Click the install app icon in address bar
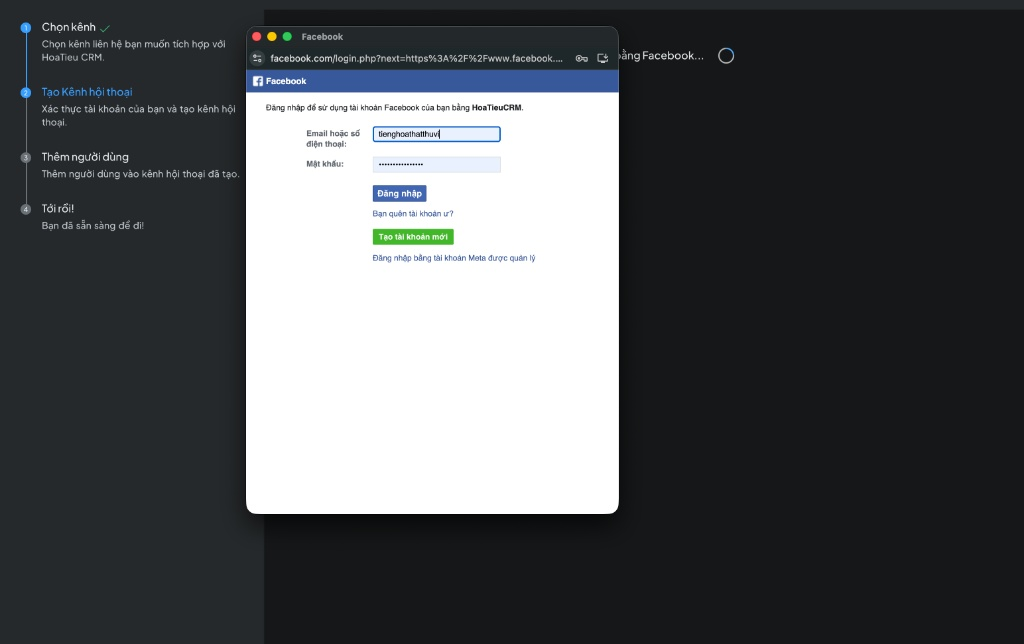This screenshot has height=644, width=1024. (603, 59)
